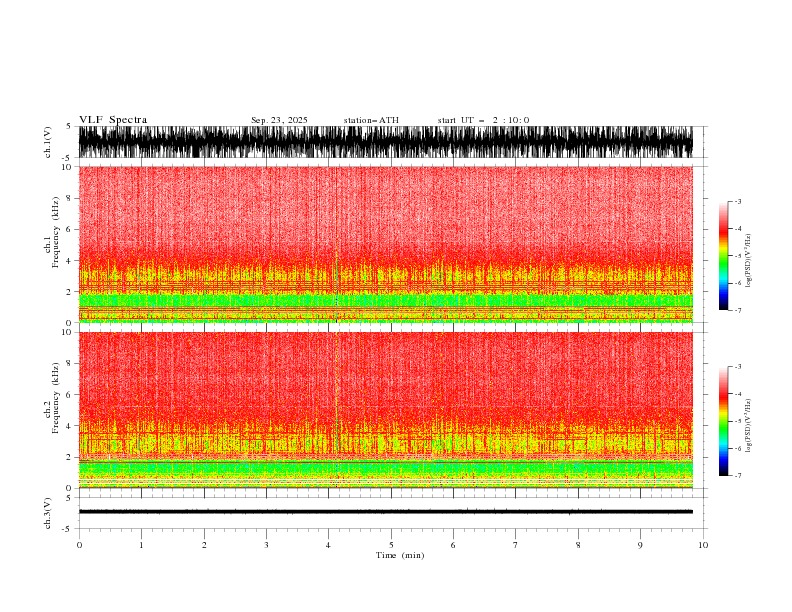The height and width of the screenshot is (612, 792).
Task: Click the 'Time (min)' axis label
Action: pyautogui.click(x=400, y=555)
